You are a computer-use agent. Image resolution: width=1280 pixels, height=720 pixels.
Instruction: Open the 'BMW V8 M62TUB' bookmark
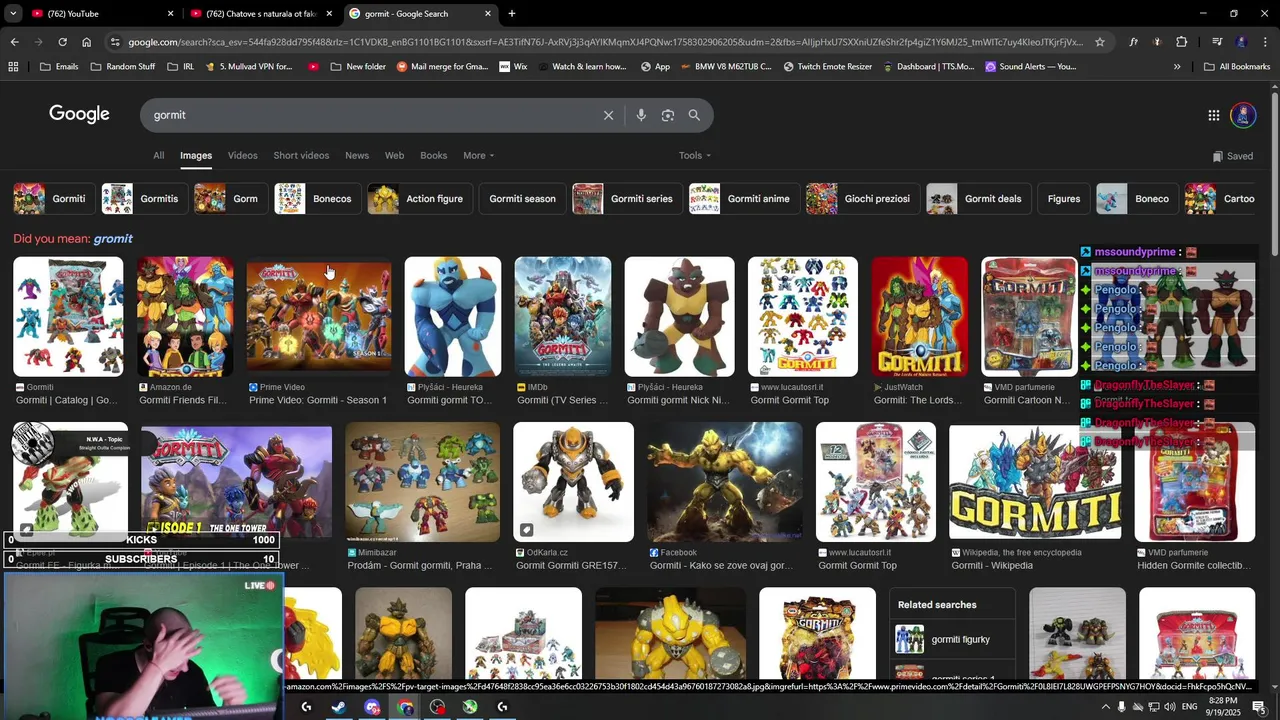724,67
